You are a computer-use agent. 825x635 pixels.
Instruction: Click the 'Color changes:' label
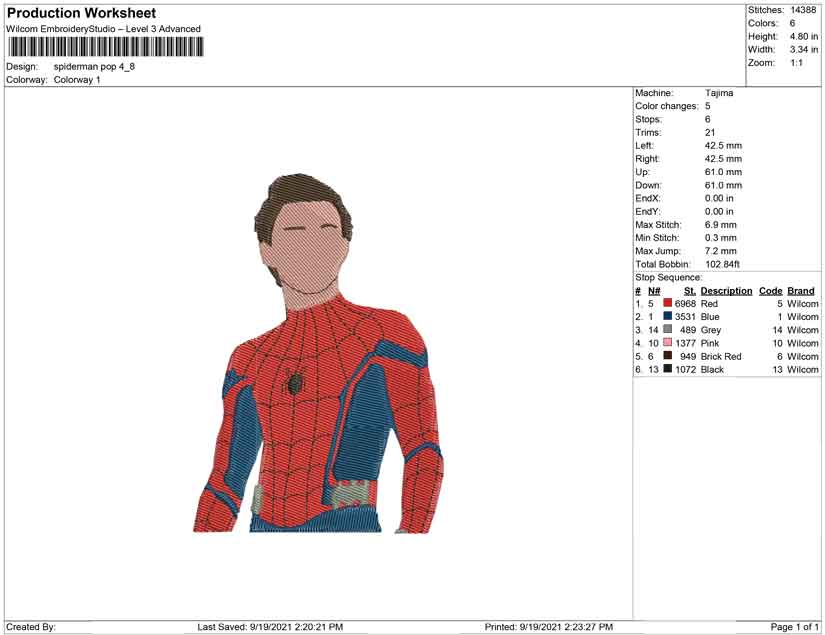[x=667, y=106]
